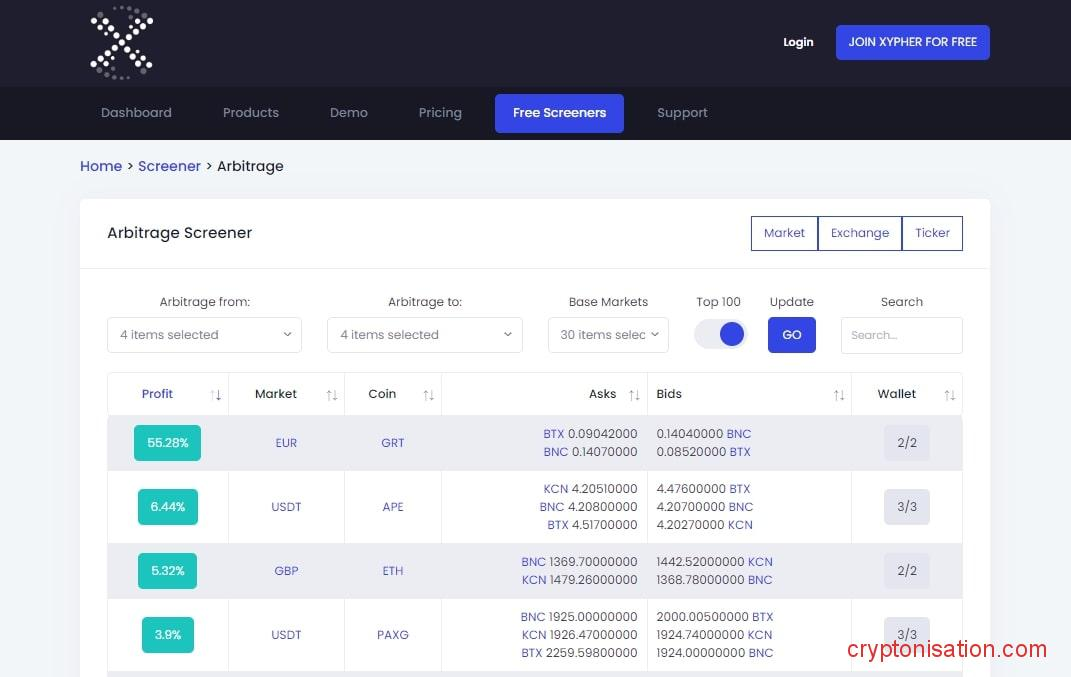The width and height of the screenshot is (1071, 677).
Task: Click JOIN XYPHER FOR FREE
Action: pos(912,42)
